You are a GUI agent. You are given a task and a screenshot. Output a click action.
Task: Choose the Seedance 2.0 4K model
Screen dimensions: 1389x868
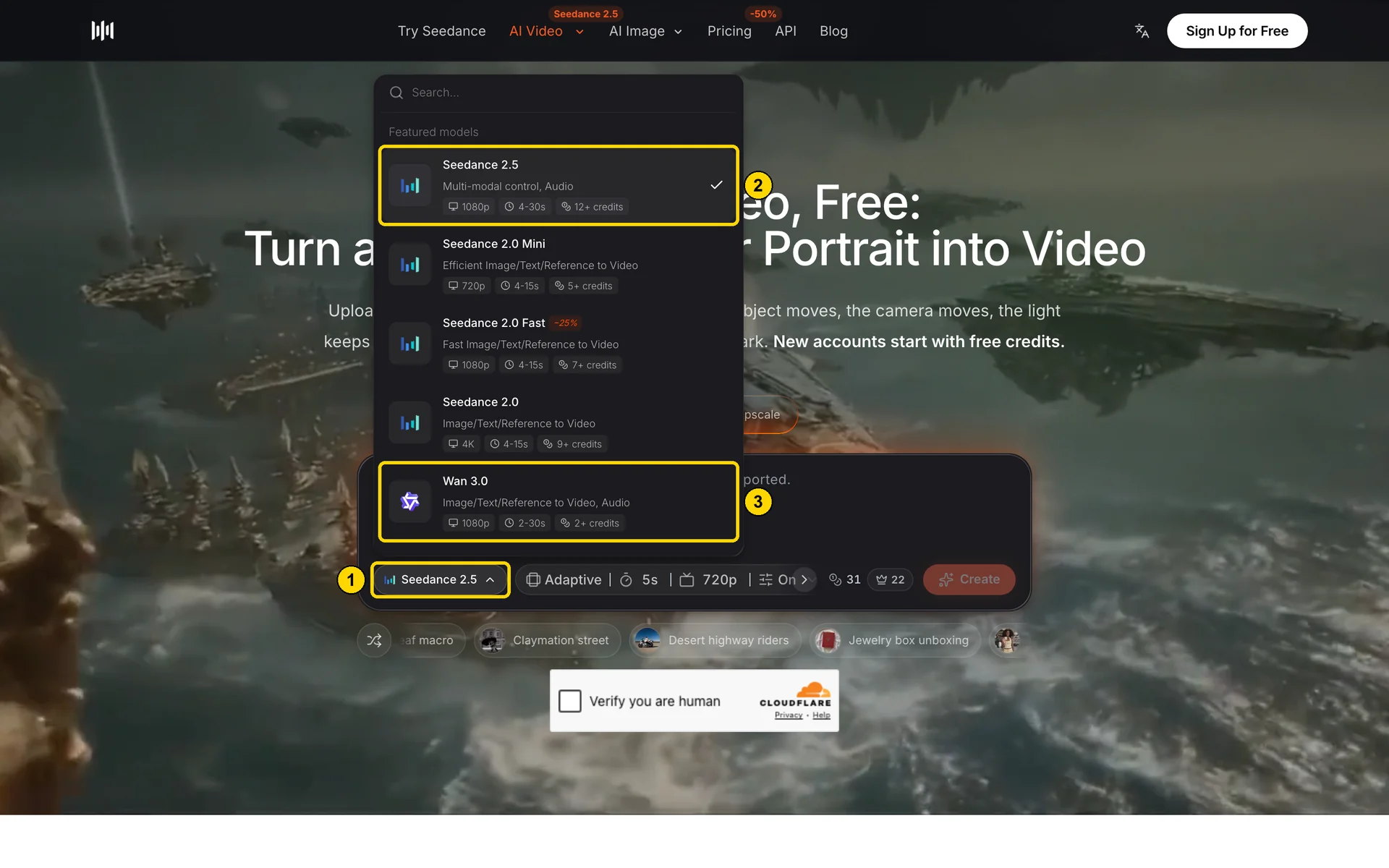tap(558, 422)
